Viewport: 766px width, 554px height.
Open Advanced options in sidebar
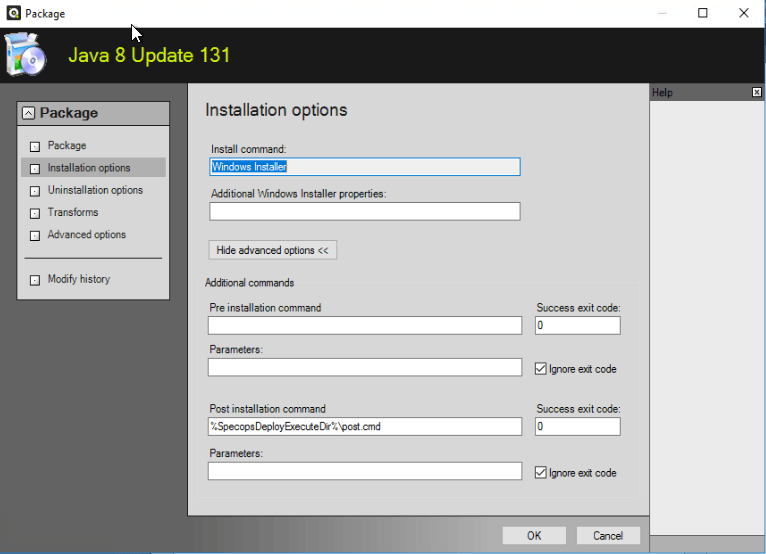click(87, 235)
